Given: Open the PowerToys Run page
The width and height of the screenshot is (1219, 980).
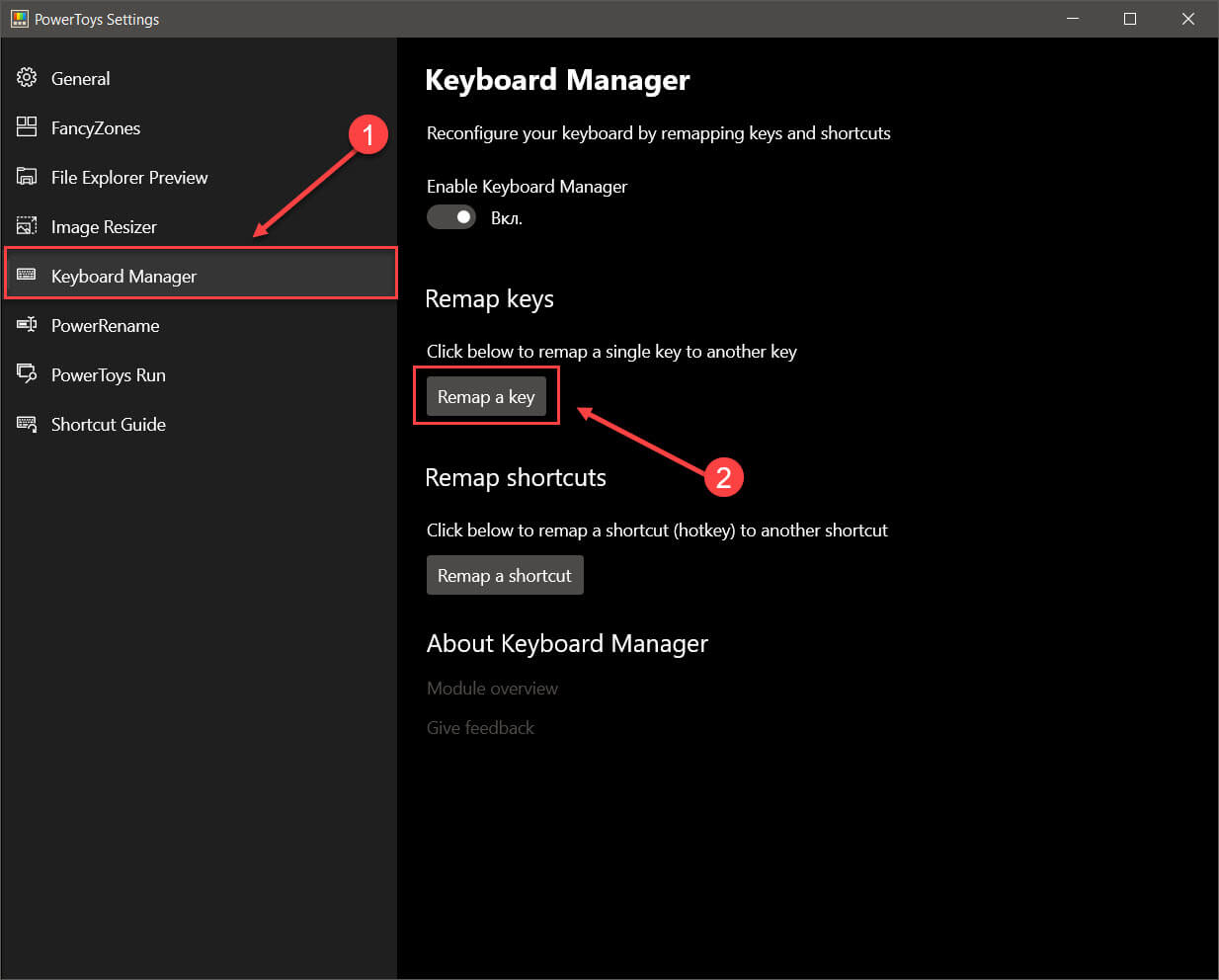Looking at the screenshot, I should (x=199, y=374).
